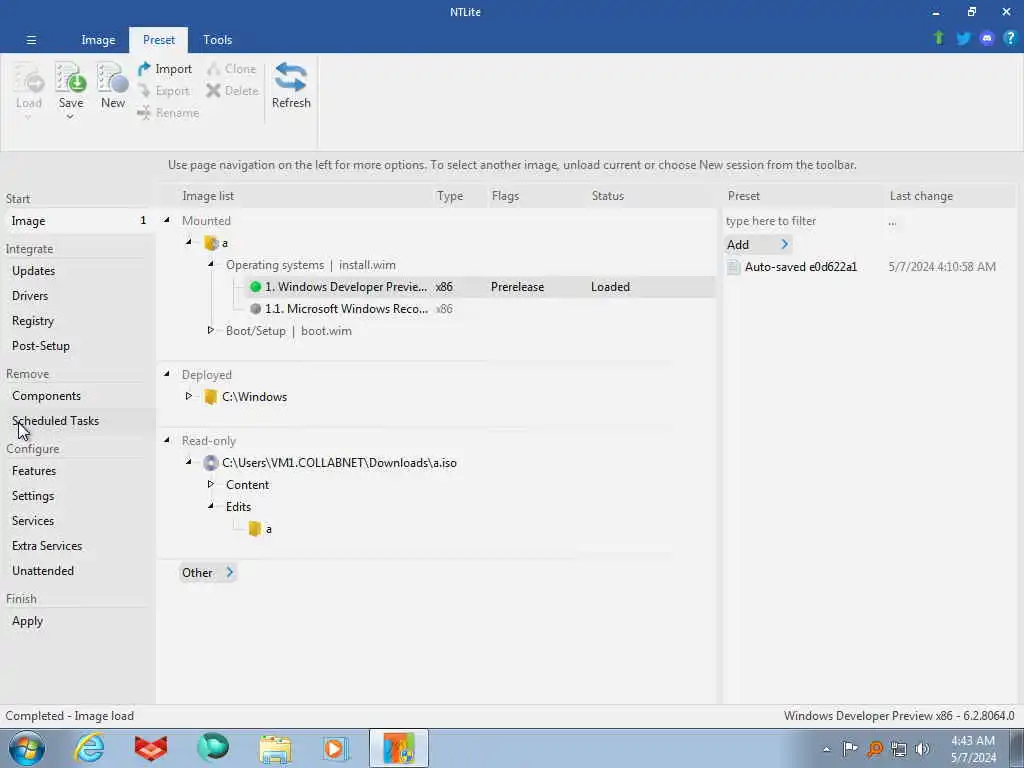Open the Twitter link icon
The width and height of the screenshot is (1024, 768).
point(963,39)
